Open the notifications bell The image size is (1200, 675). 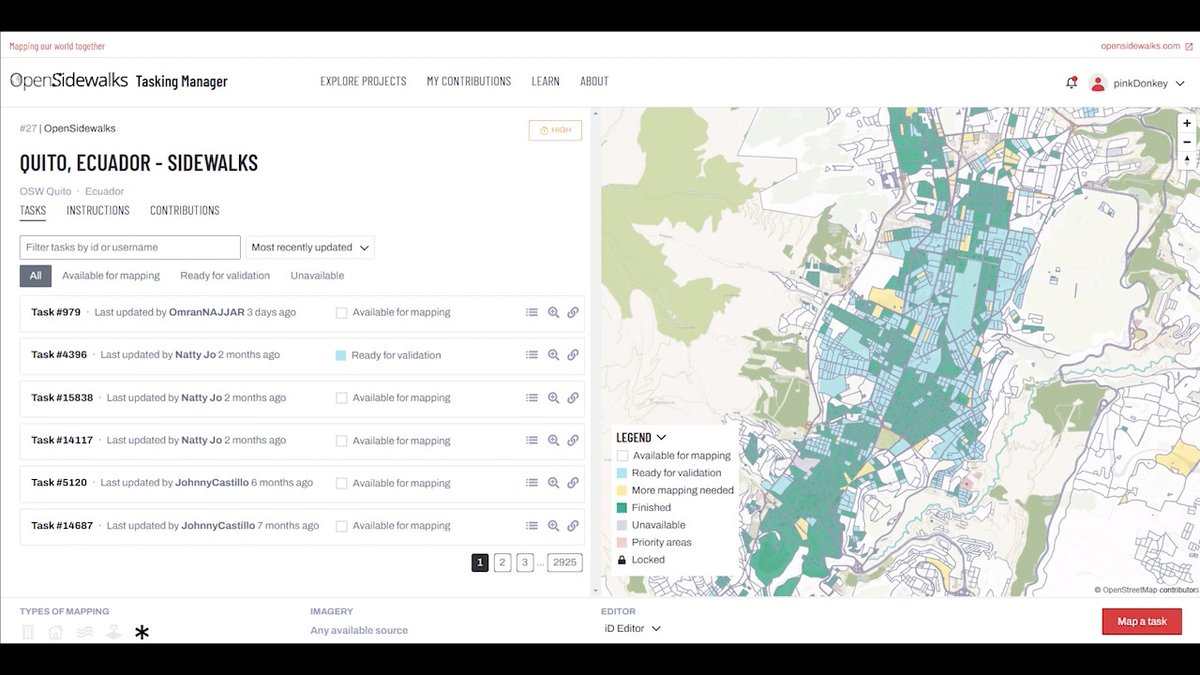pos(1070,82)
